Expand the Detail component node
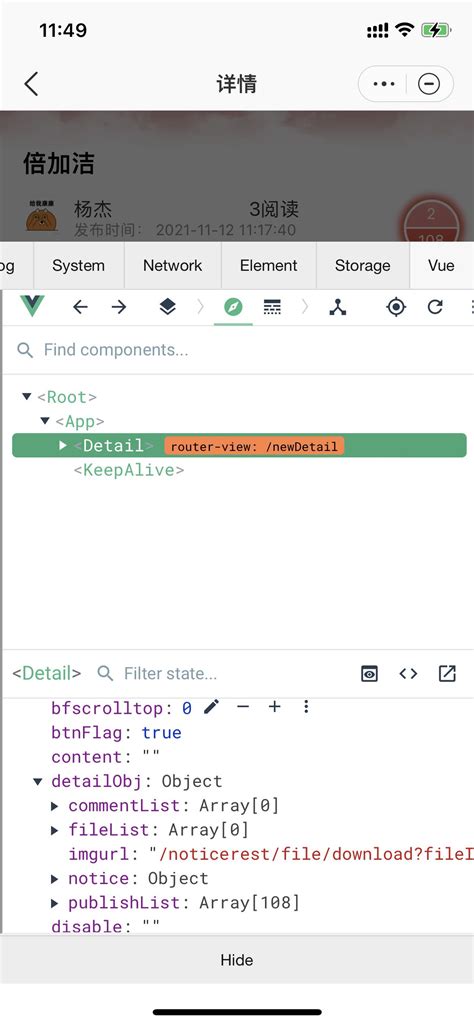Image resolution: width=474 pixels, height=1025 pixels. click(63, 445)
